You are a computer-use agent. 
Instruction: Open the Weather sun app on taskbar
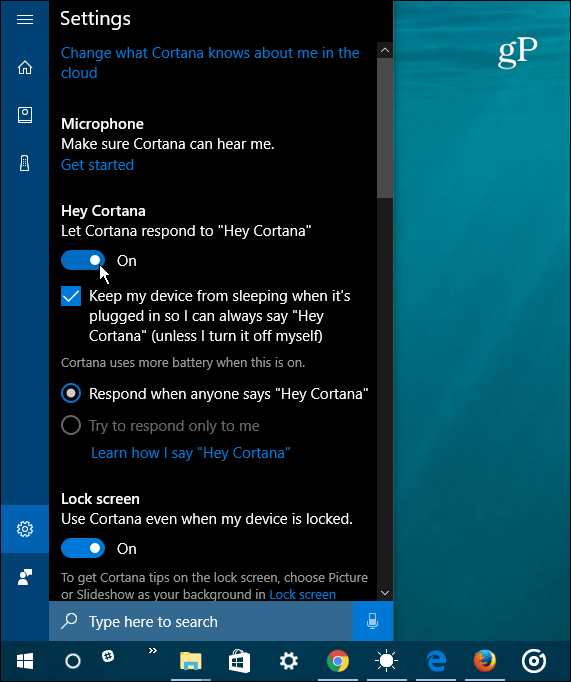[x=386, y=662]
